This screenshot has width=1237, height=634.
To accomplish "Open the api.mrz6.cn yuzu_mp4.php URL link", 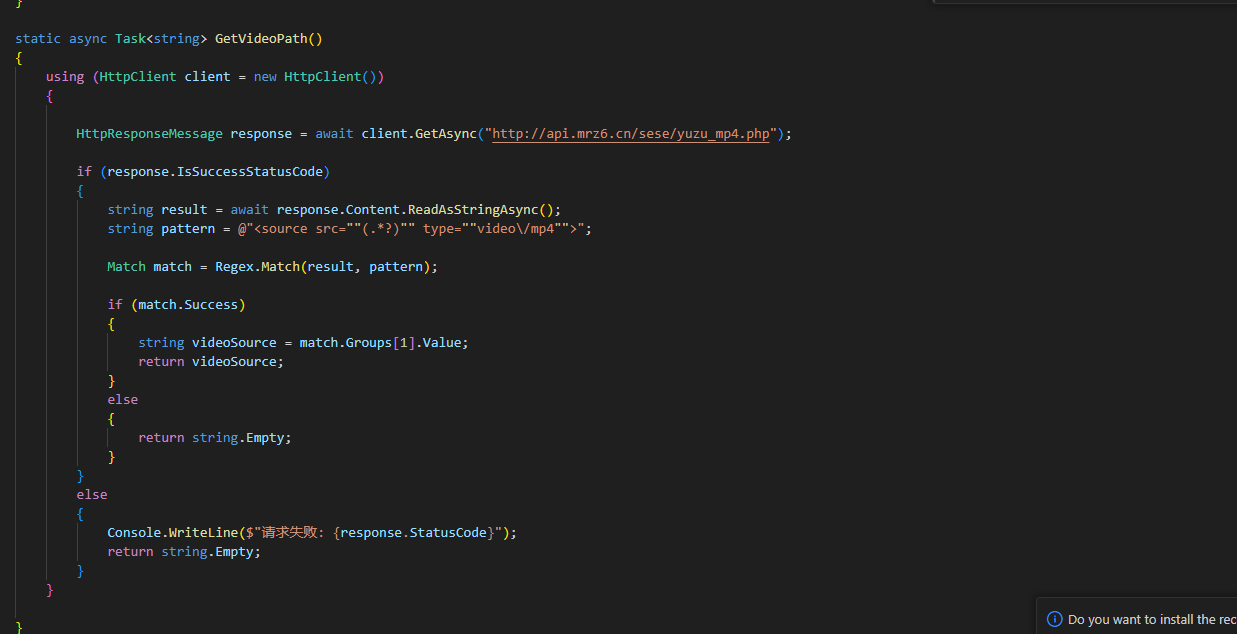I will [631, 133].
